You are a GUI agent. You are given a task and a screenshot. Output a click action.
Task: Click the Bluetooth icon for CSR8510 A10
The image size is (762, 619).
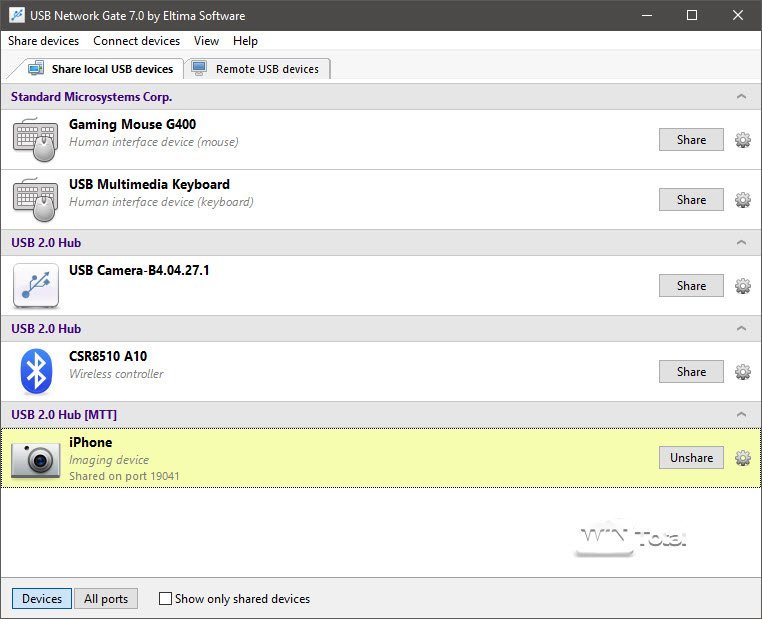pos(36,372)
